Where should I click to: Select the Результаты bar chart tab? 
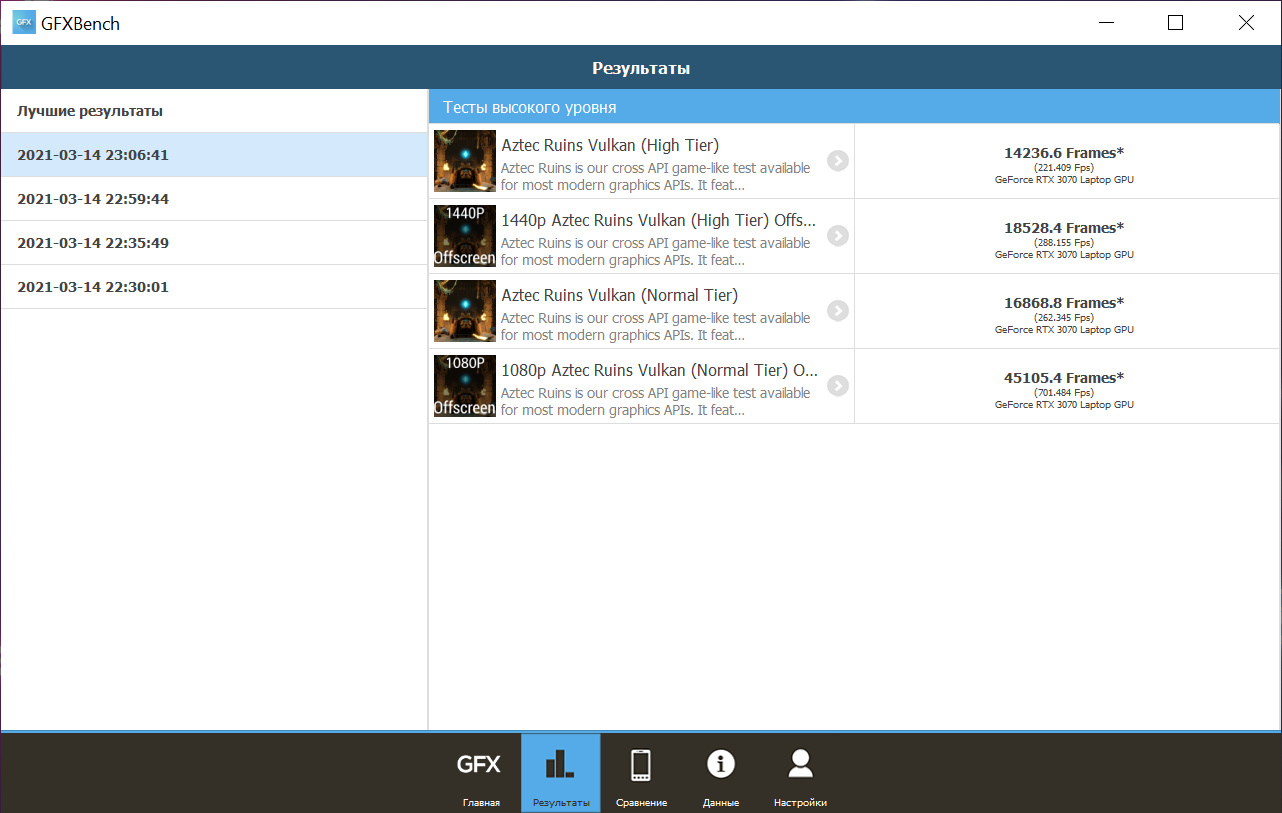[x=561, y=773]
